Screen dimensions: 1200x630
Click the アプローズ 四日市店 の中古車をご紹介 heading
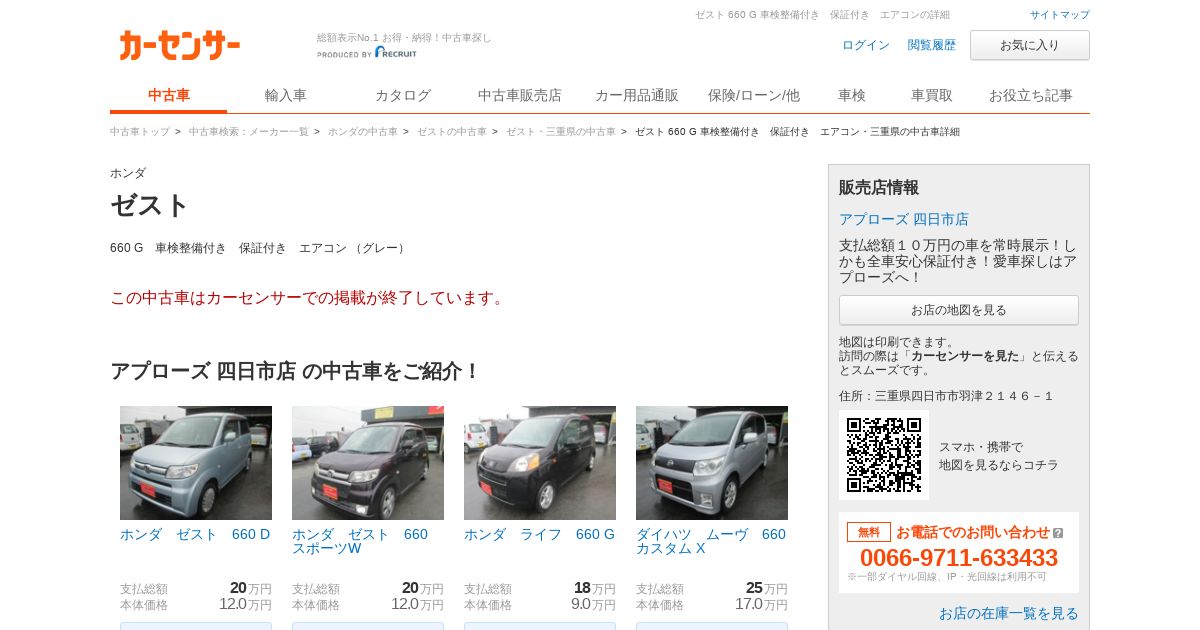coord(296,371)
